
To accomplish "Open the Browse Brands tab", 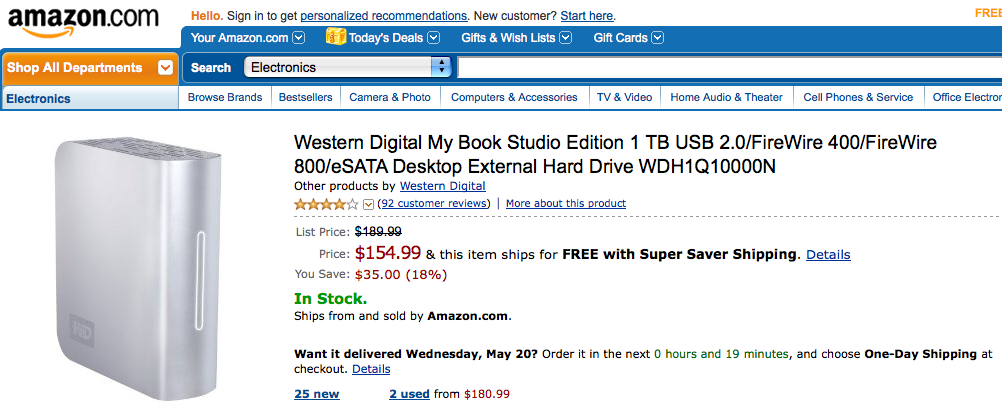I will click(225, 97).
